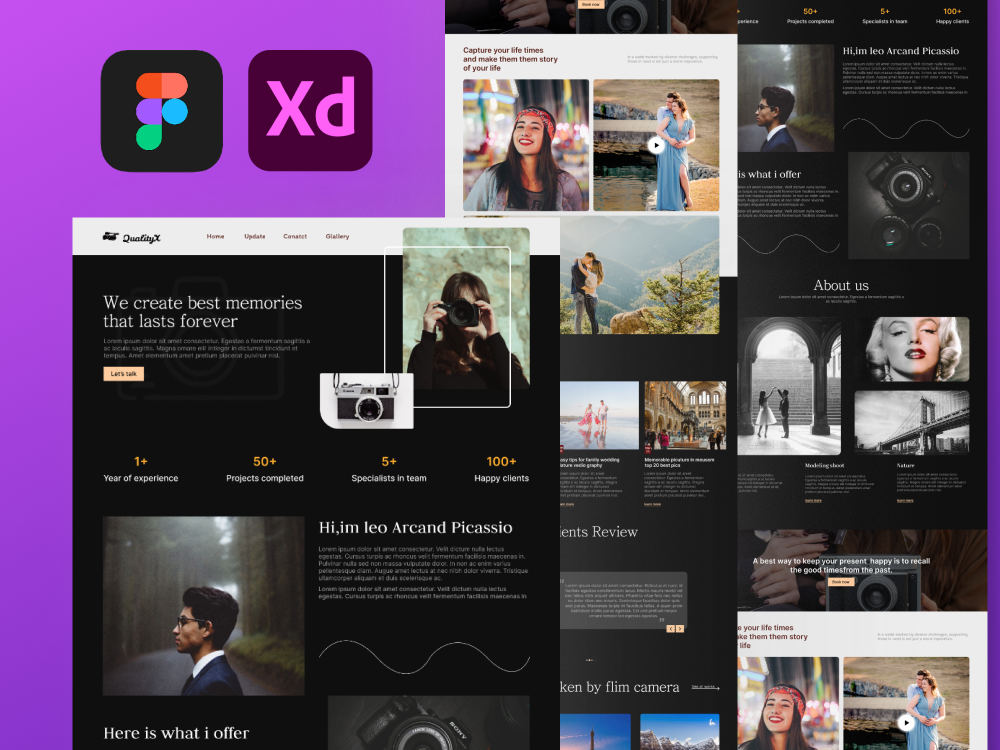Viewport: 1000px width, 750px height.
Task: Navigate to the Glallery menu item
Action: pyautogui.click(x=337, y=236)
